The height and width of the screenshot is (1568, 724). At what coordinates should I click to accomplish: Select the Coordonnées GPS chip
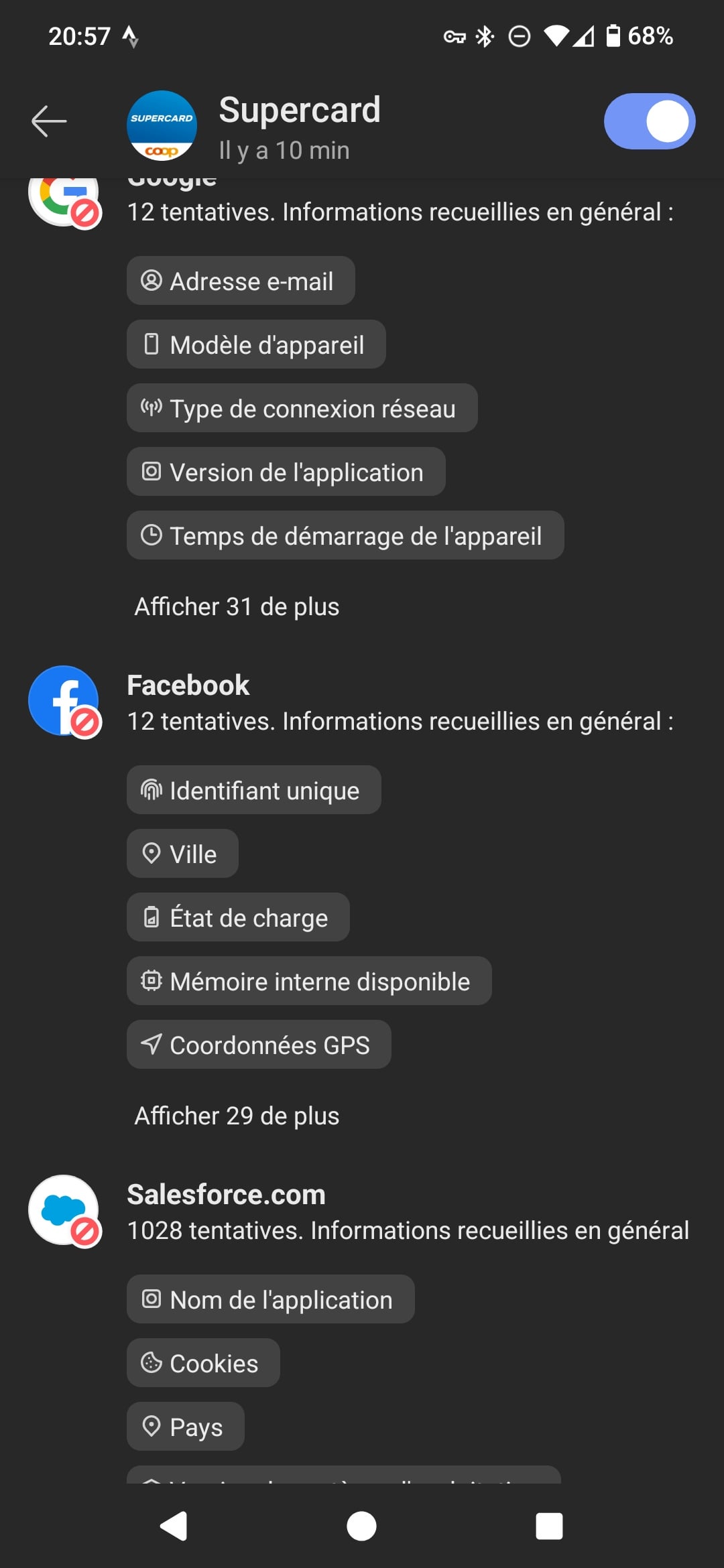coord(259,1045)
